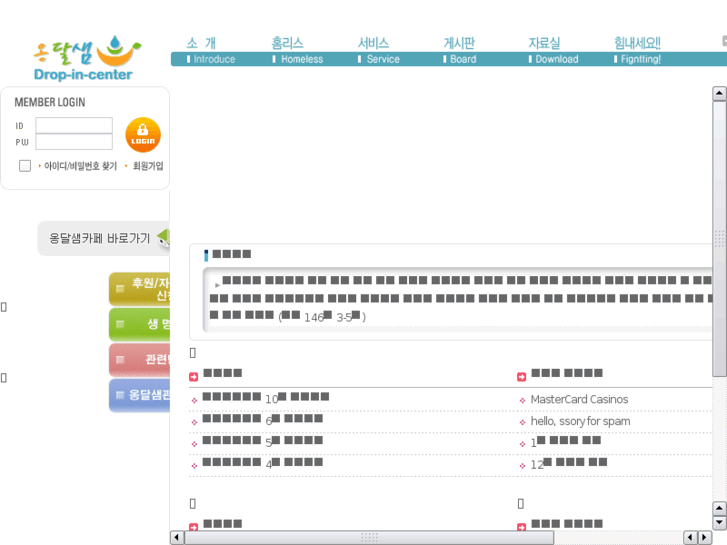Click the orange LOGIN lock button
The height and width of the screenshot is (545, 727).
tap(143, 135)
